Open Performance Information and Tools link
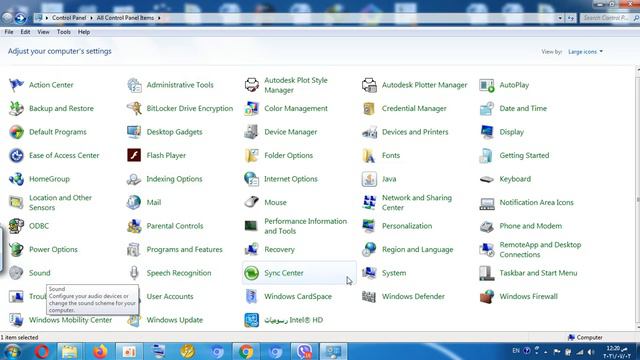Screen dimensions: 640x360 (x=305, y=226)
